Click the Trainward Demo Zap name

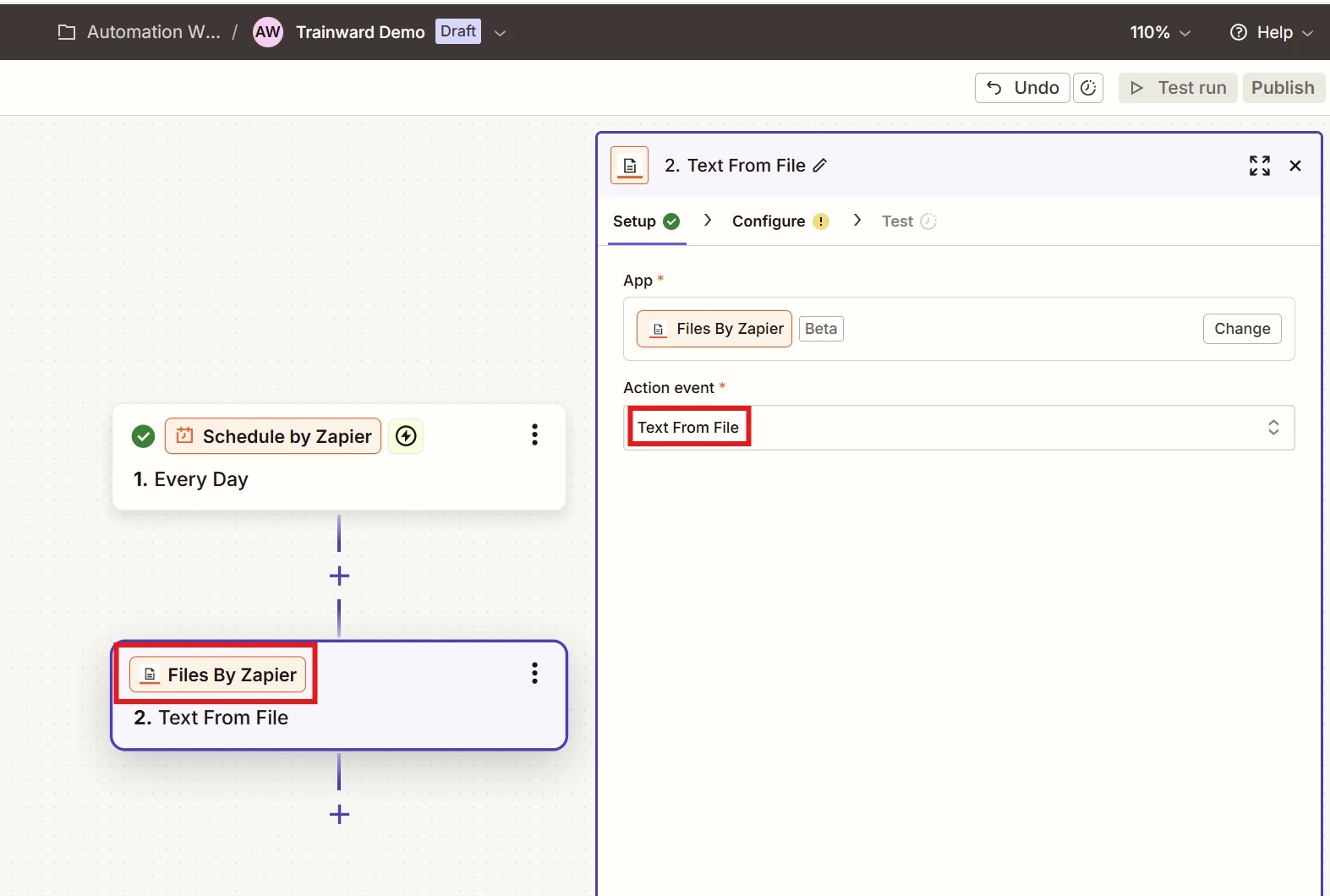[x=360, y=32]
